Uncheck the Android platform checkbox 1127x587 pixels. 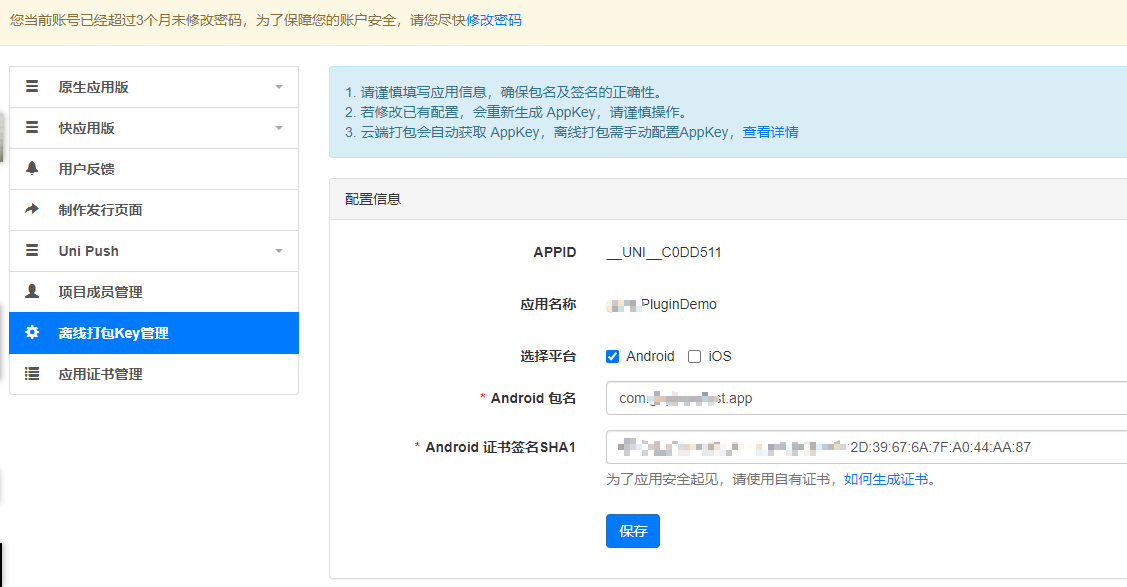click(x=613, y=357)
